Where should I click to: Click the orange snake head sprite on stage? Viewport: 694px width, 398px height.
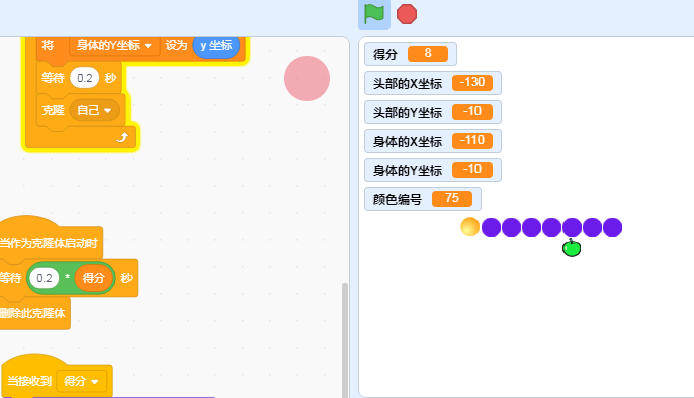[x=470, y=227]
